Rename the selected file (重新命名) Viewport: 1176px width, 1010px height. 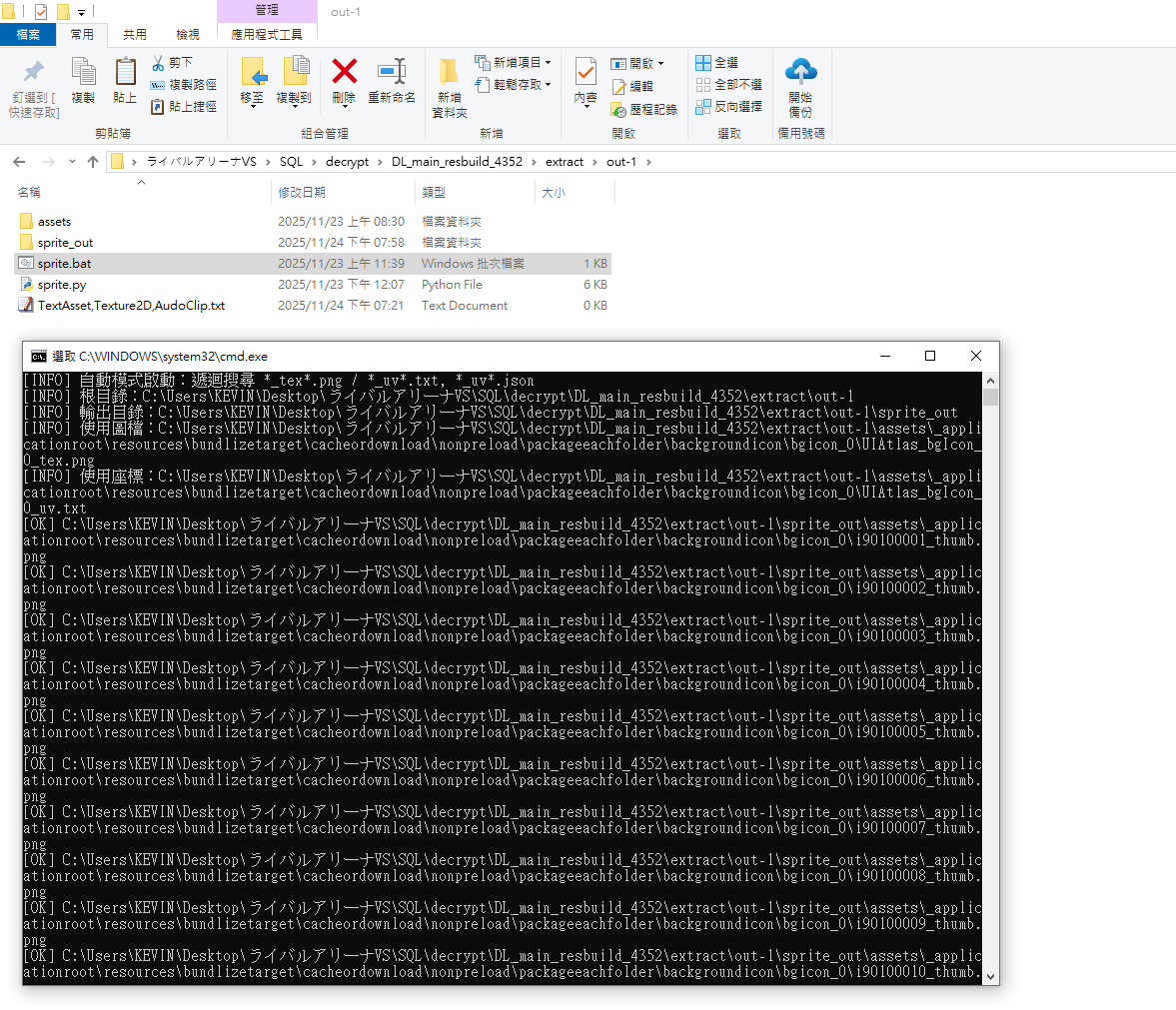click(x=392, y=81)
